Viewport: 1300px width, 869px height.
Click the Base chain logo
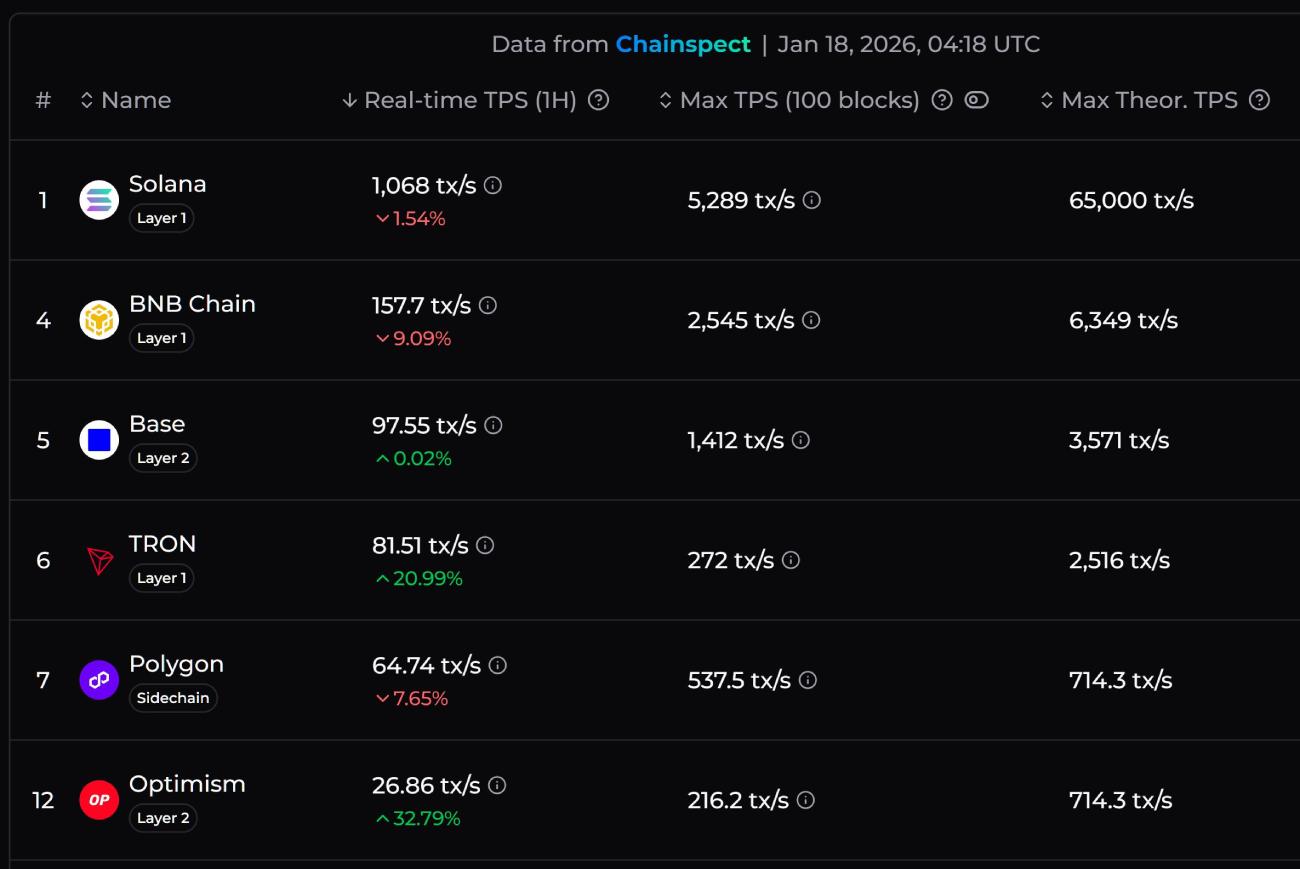click(98, 439)
